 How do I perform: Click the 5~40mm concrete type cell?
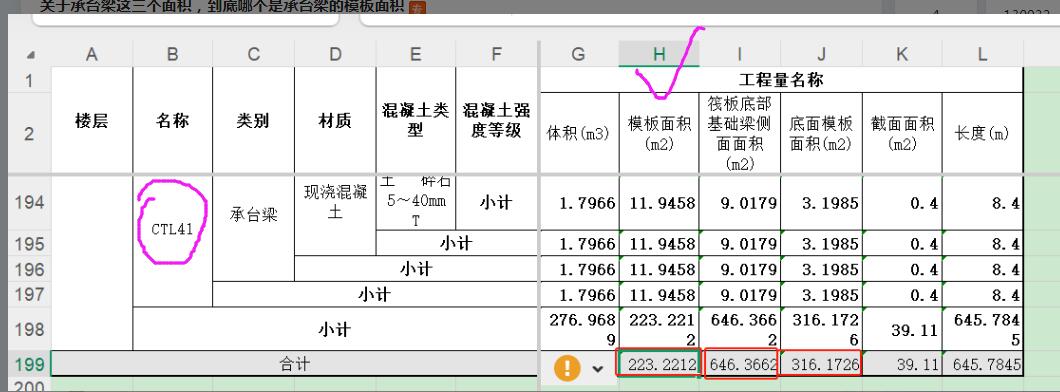tap(416, 202)
